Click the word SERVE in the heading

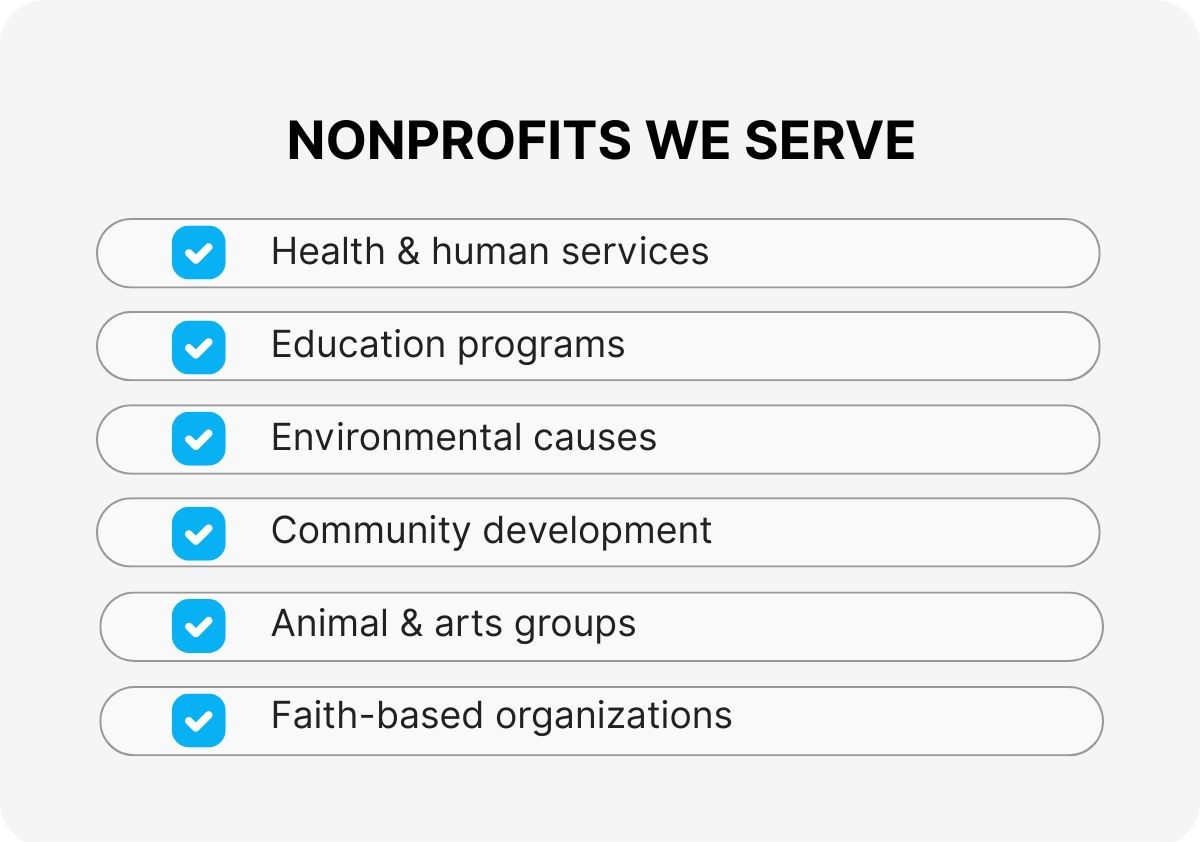tap(830, 140)
